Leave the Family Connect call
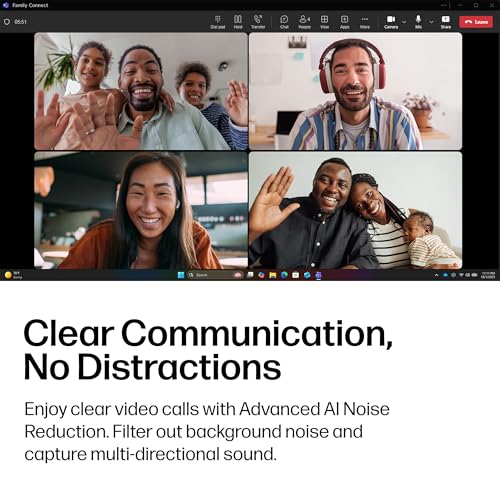This screenshot has width=500, height=500. 476,22
